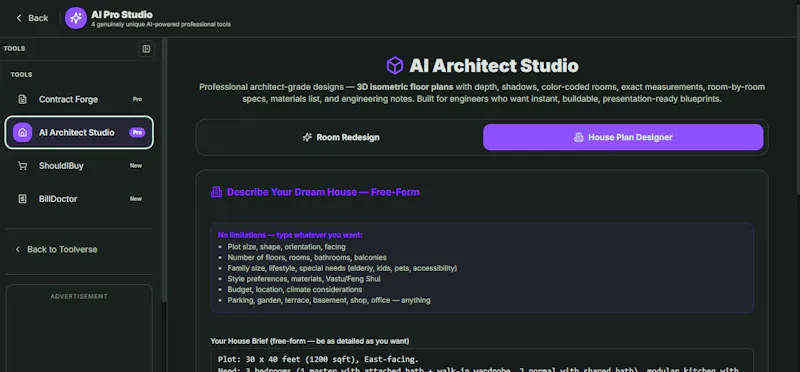Click the New label beside BillDoctor
The image size is (800, 372).
pos(136,199)
